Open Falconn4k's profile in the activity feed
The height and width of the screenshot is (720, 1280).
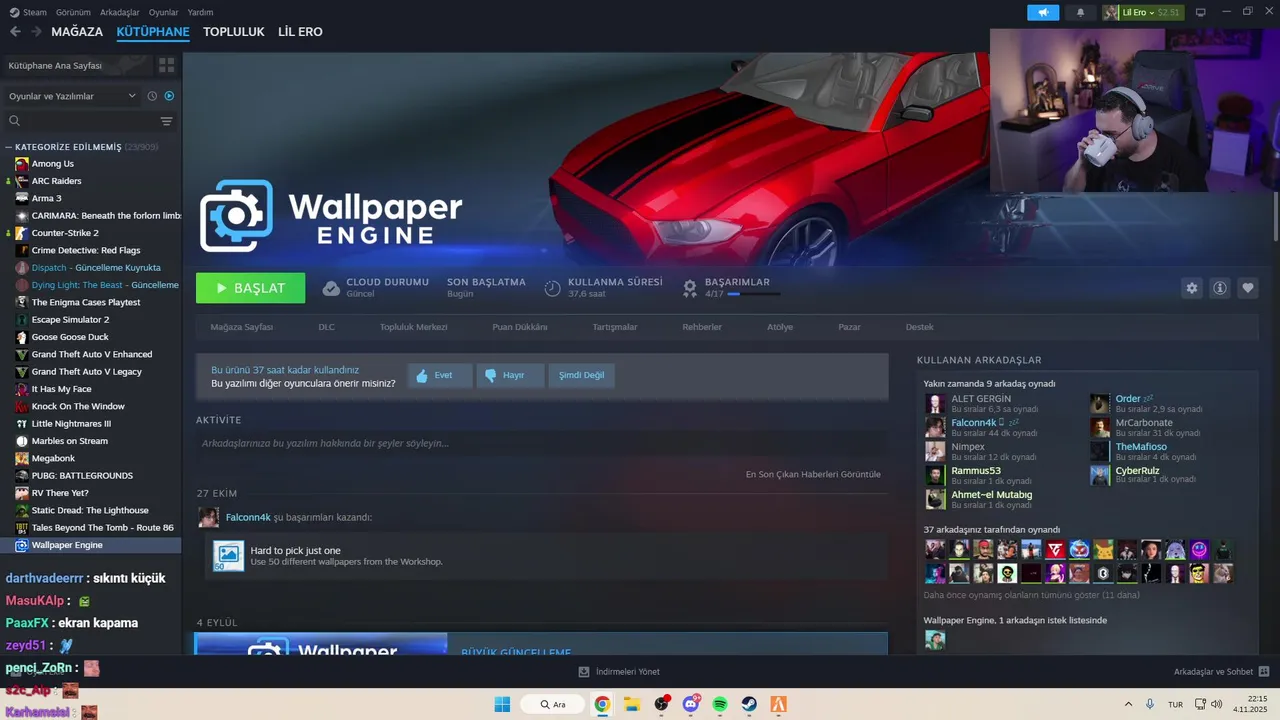[248, 517]
